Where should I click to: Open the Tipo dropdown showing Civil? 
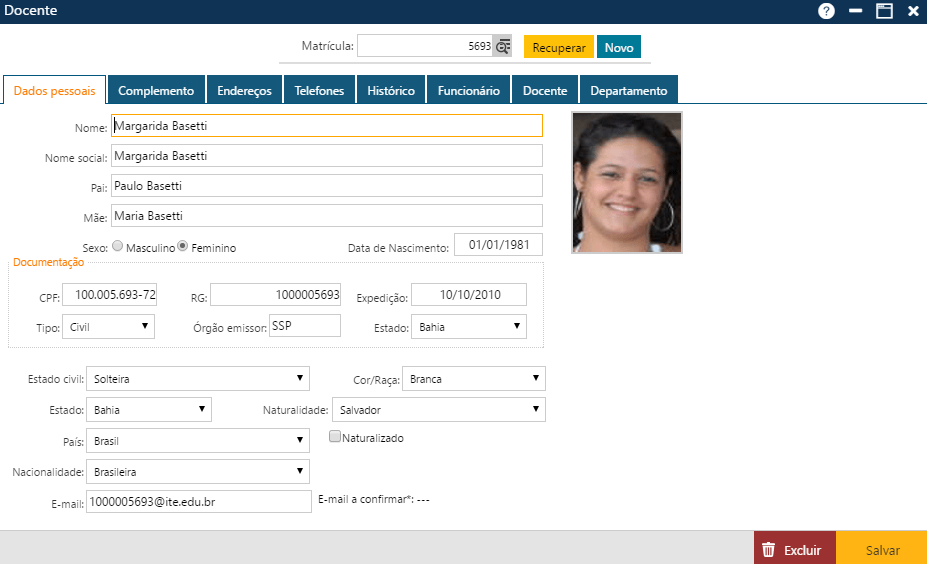pyautogui.click(x=108, y=326)
